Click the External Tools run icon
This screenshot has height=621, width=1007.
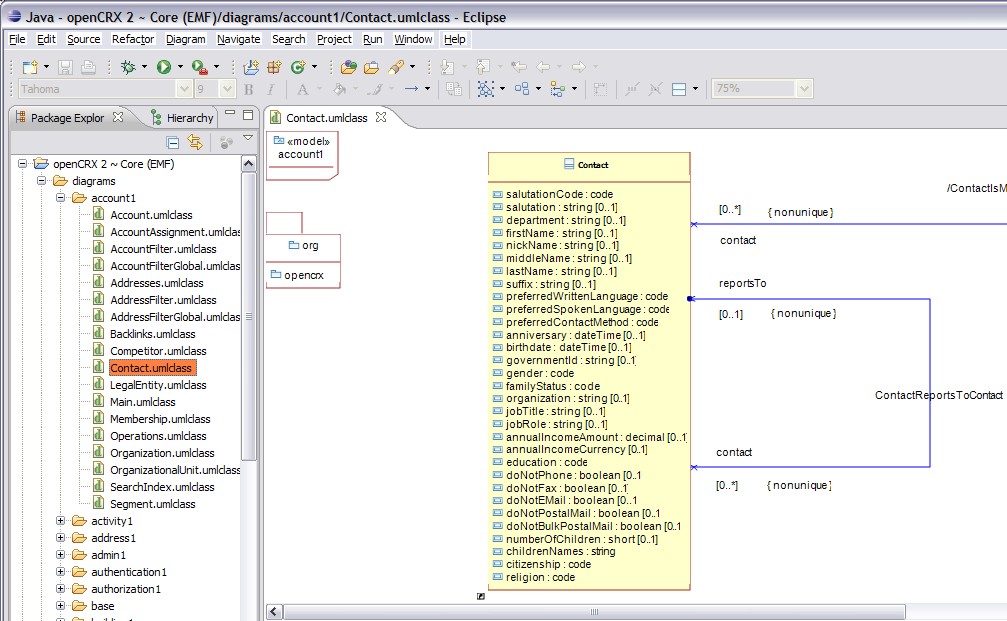point(199,67)
